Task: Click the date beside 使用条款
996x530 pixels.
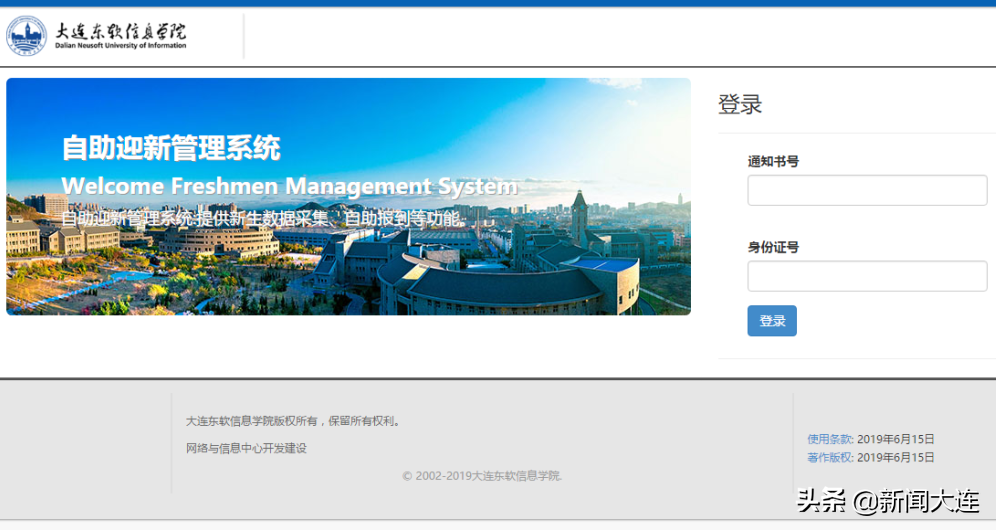Action: pyautogui.click(x=896, y=439)
